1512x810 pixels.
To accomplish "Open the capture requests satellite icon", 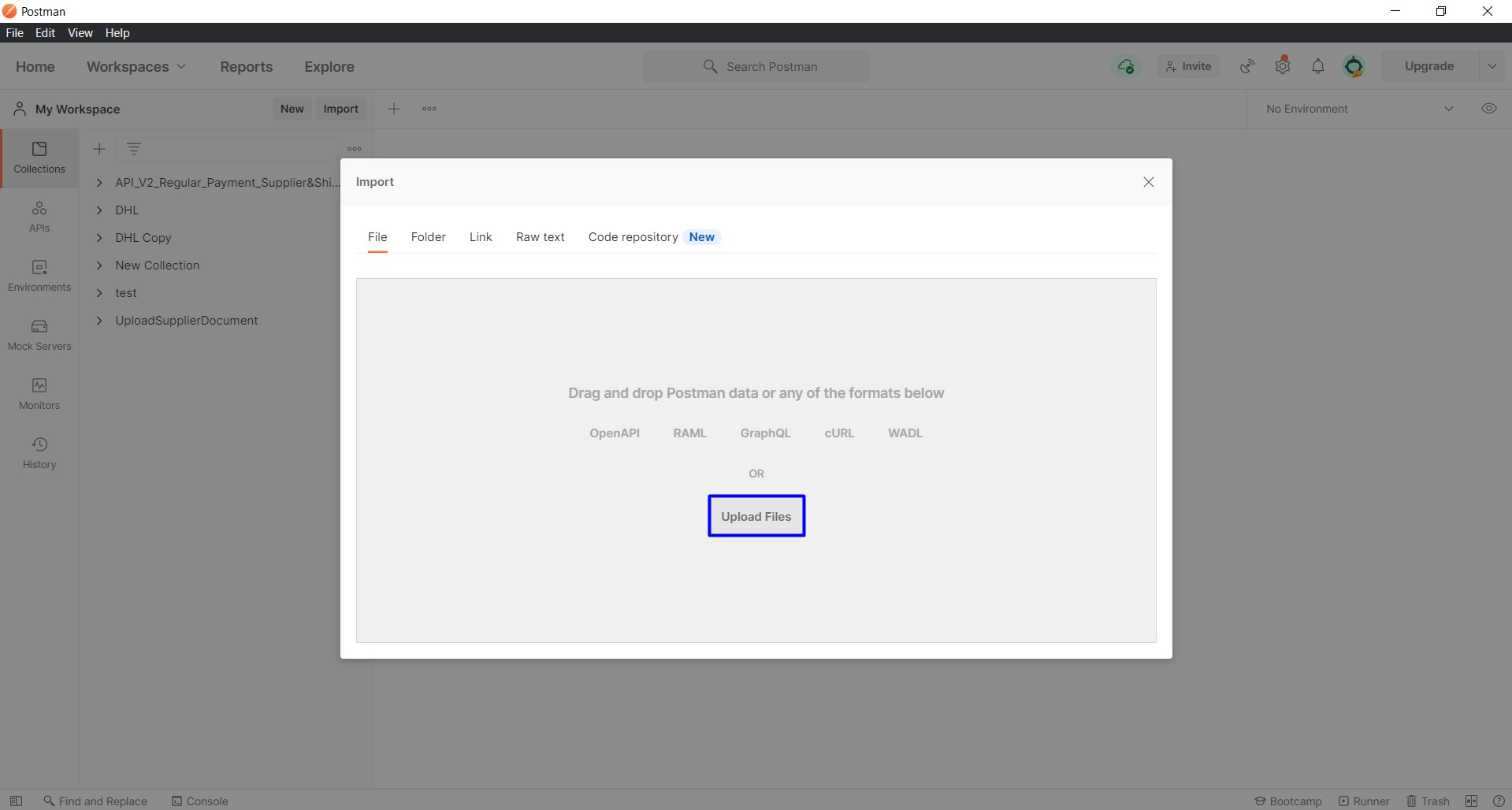I will point(1247,66).
